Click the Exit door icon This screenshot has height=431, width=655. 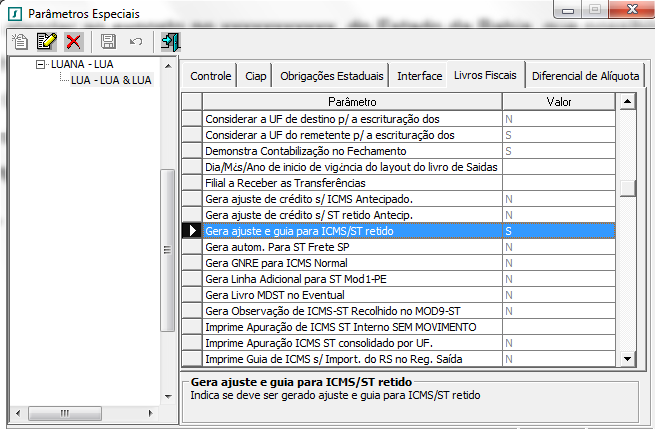(x=171, y=41)
